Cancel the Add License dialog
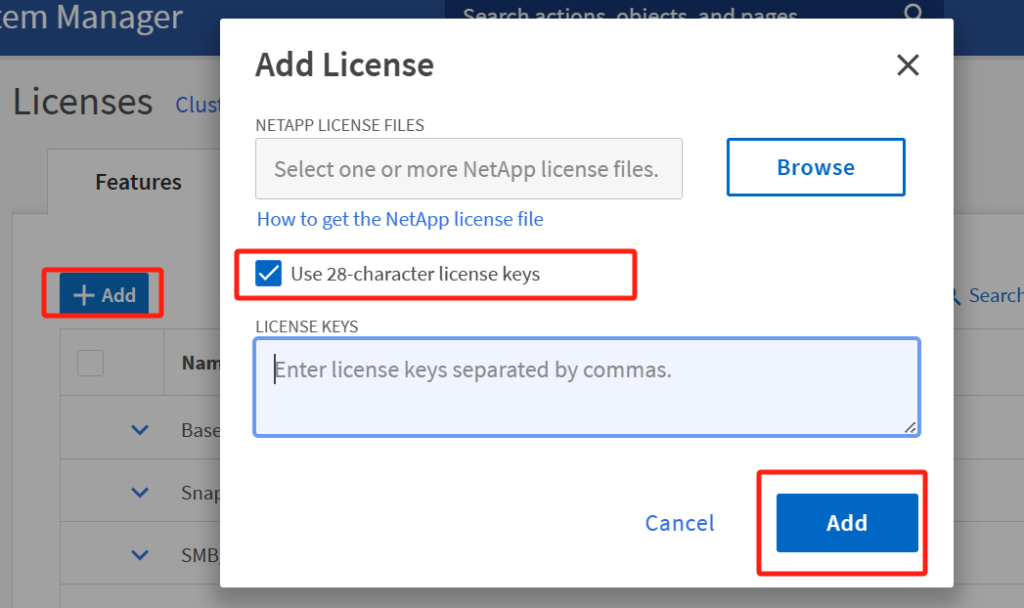 pos(679,523)
